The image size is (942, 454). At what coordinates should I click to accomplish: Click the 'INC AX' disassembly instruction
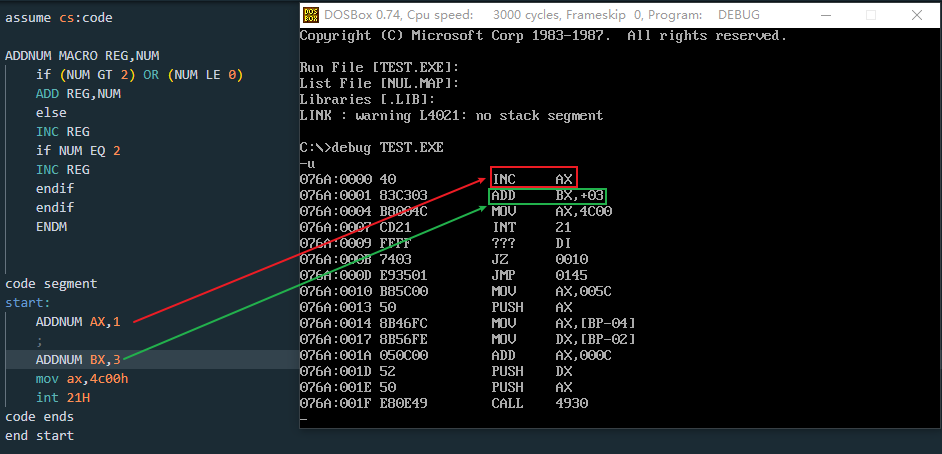pyautogui.click(x=533, y=178)
